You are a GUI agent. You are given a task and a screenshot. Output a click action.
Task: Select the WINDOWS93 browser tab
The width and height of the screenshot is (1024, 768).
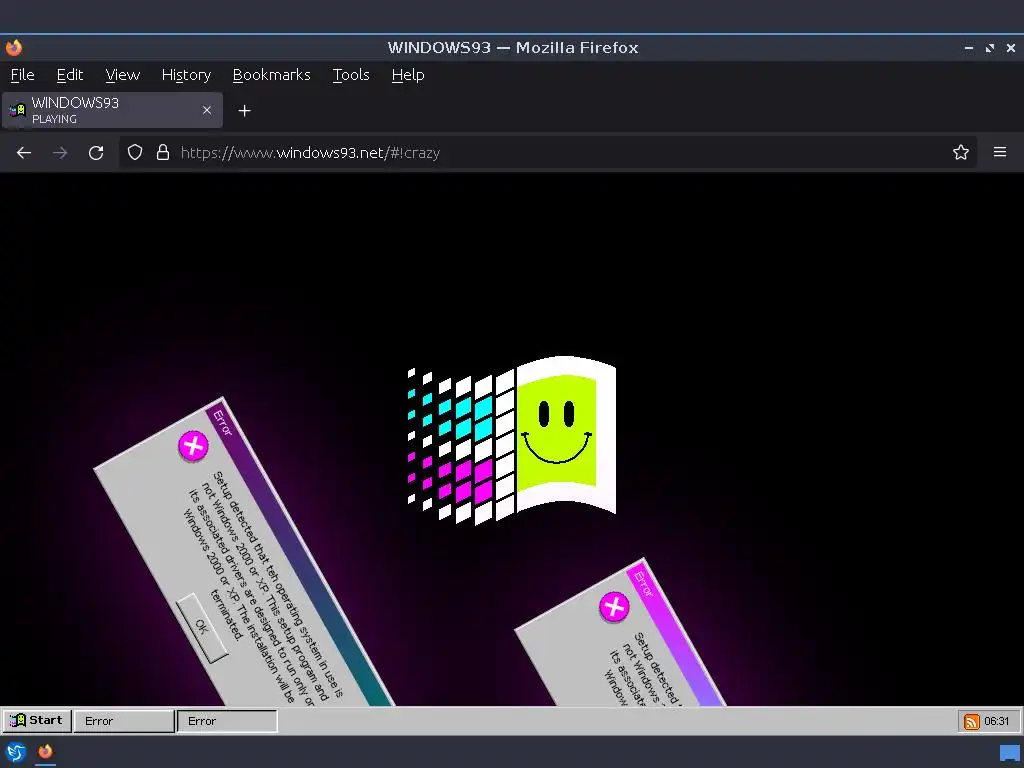click(x=112, y=110)
